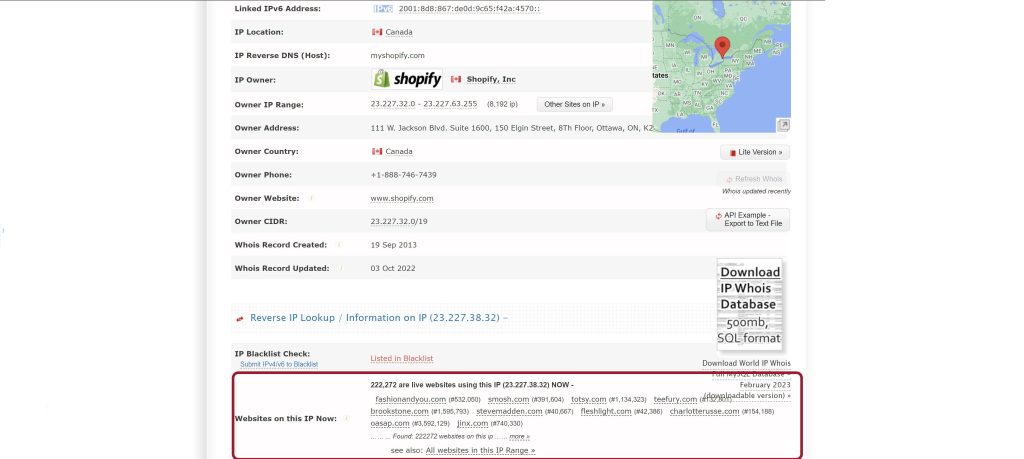This screenshot has height=459, width=1024.
Task: Click the 'Refresh Whois' button
Action: 754,179
